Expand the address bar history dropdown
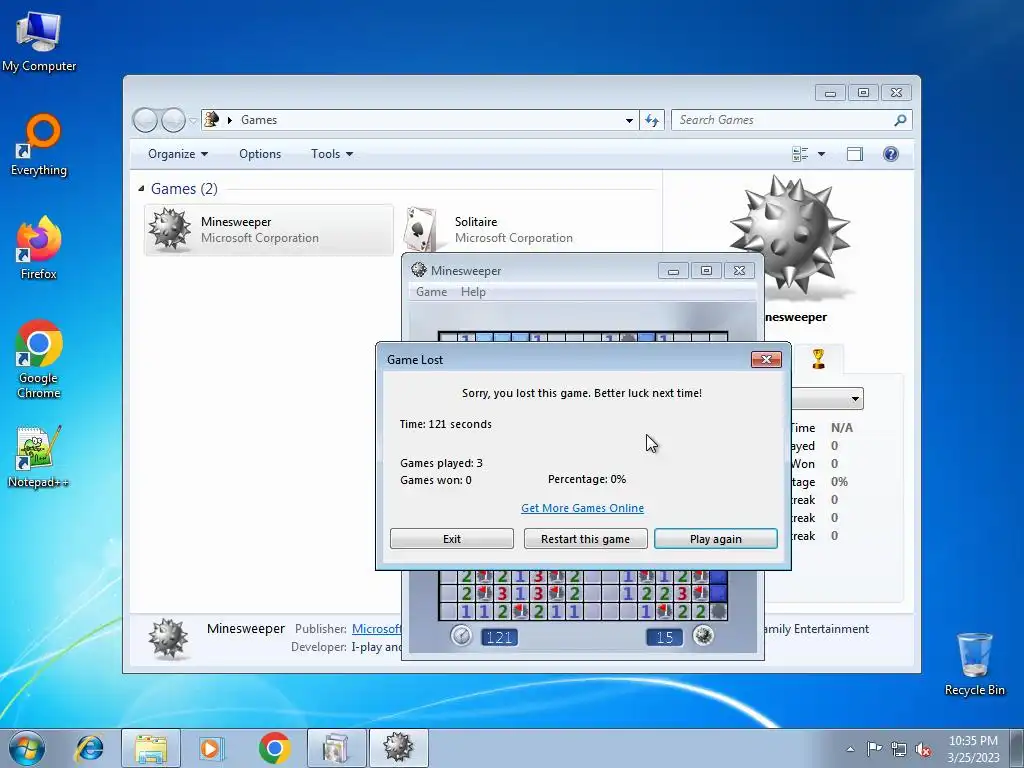The width and height of the screenshot is (1024, 768). click(629, 120)
